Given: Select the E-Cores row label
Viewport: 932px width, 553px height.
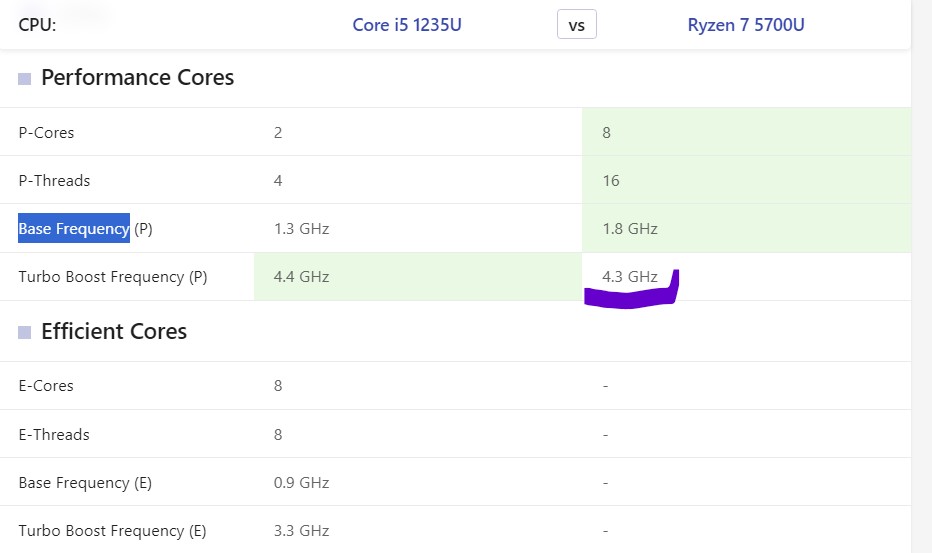Looking at the screenshot, I should [46, 386].
